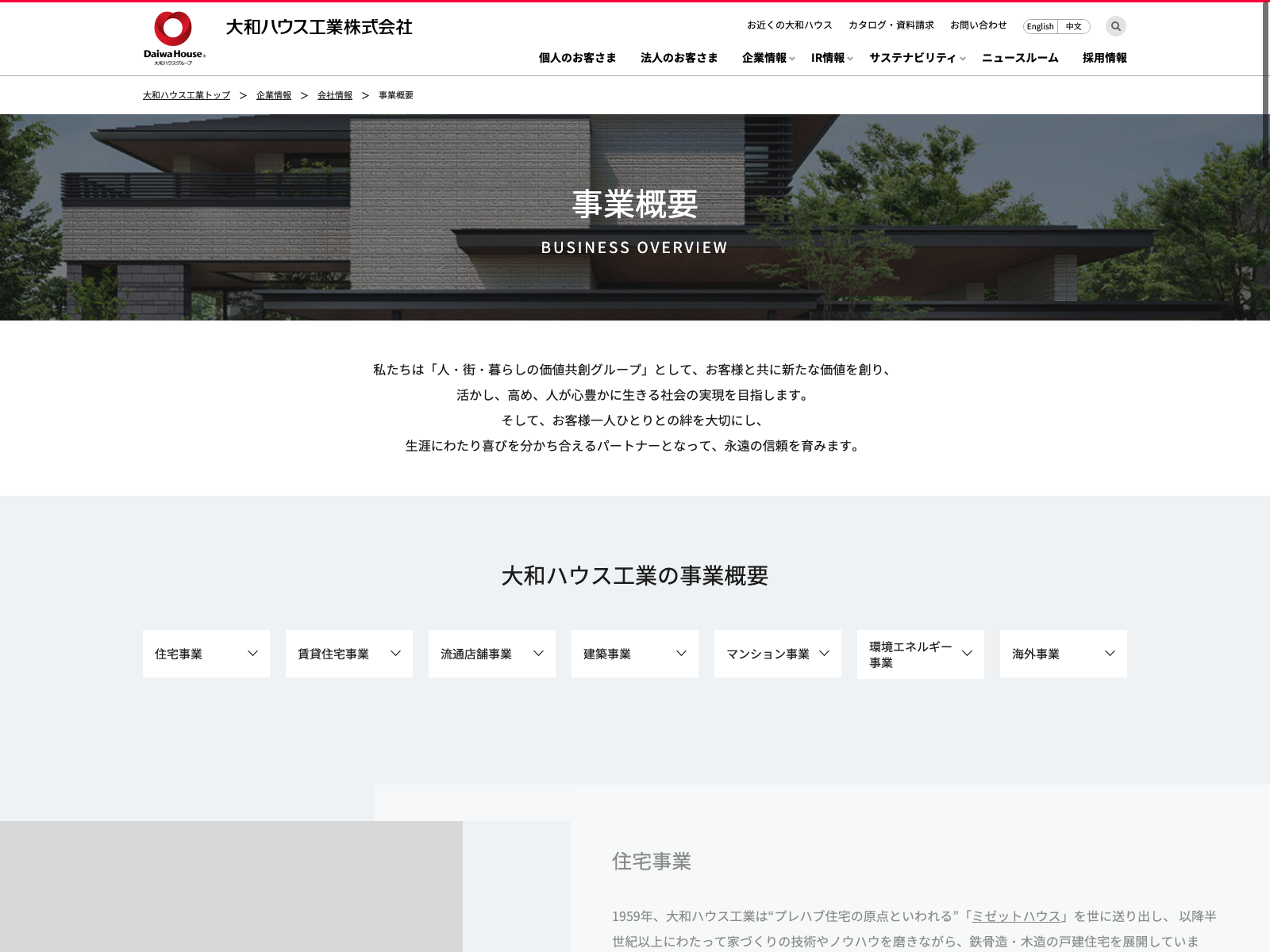Click the お近くの大和ハウス link
This screenshot has width=1270, height=952.
click(789, 25)
